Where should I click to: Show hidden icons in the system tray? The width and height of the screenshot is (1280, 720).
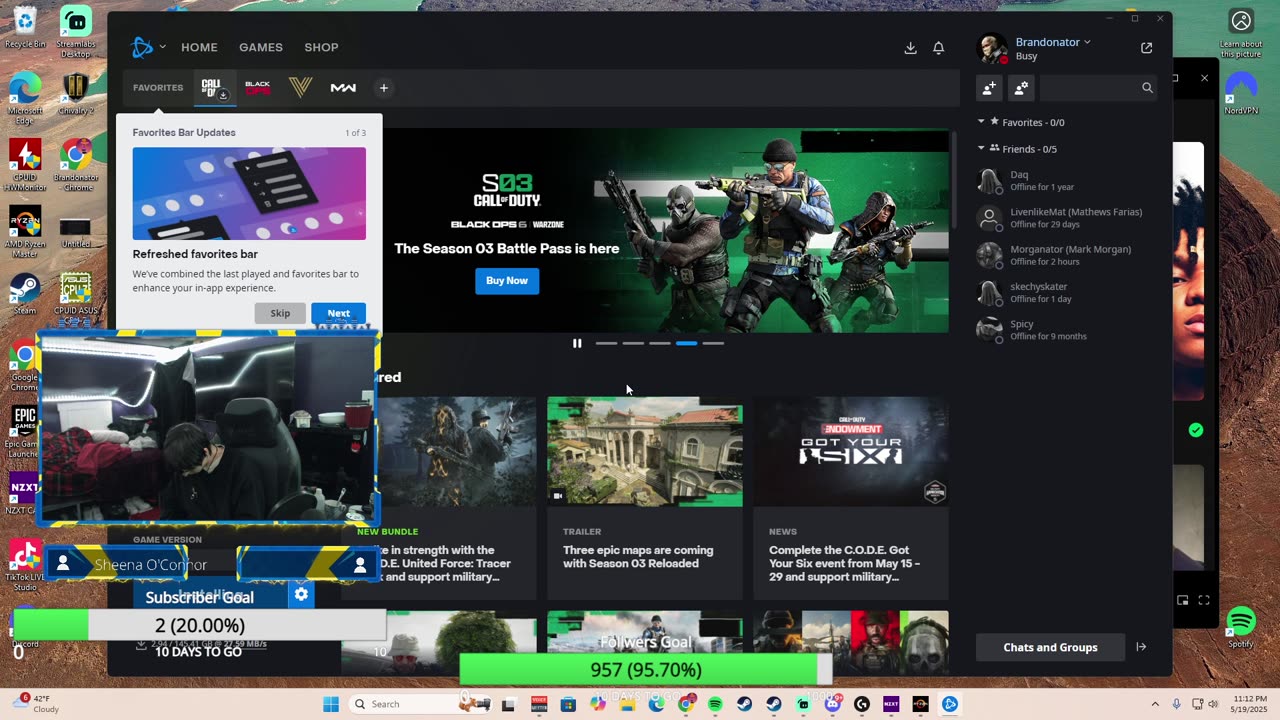coord(1155,704)
